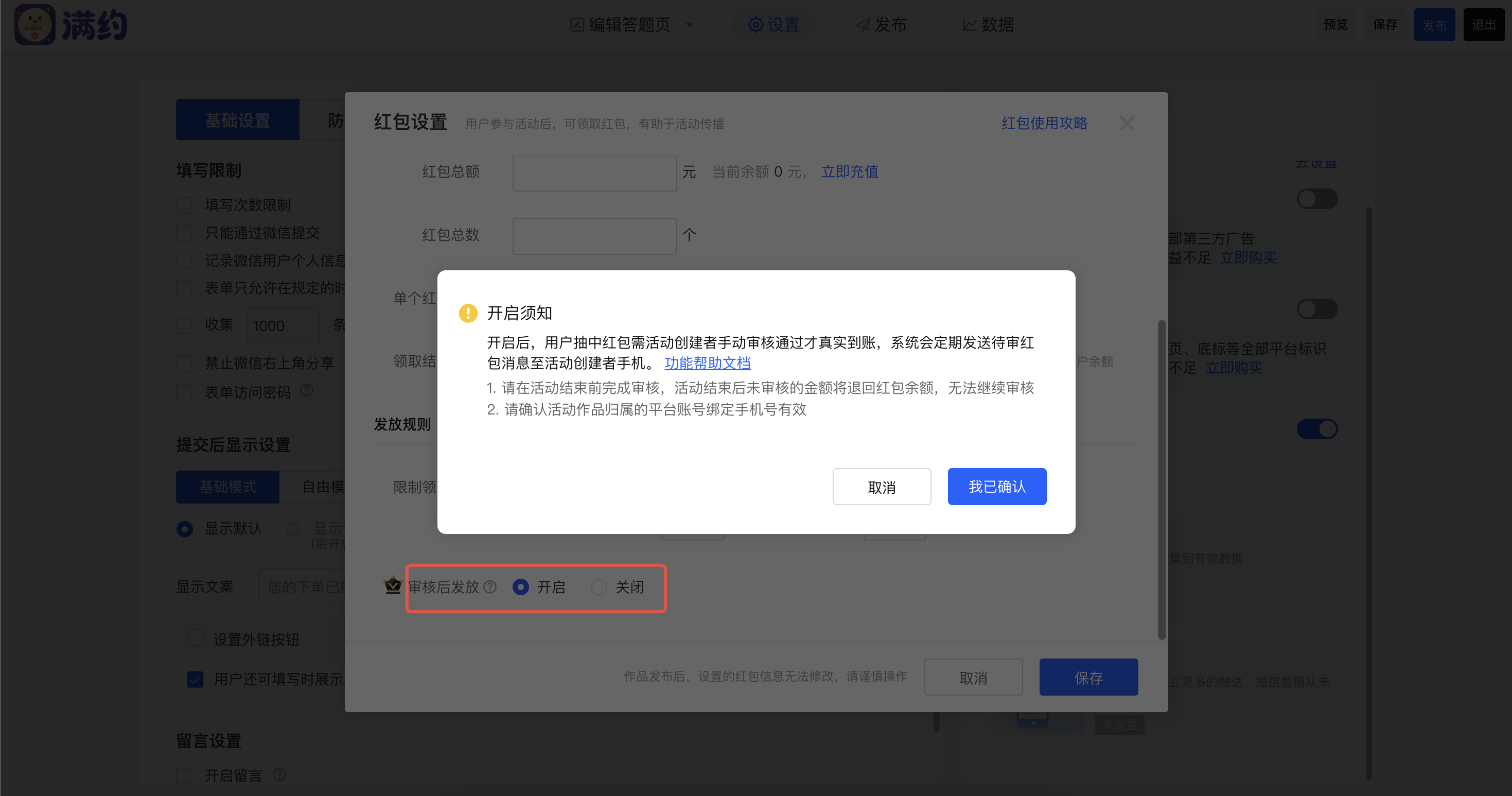Click help icon next to 审核后发放
The image size is (1512, 796).
click(490, 586)
